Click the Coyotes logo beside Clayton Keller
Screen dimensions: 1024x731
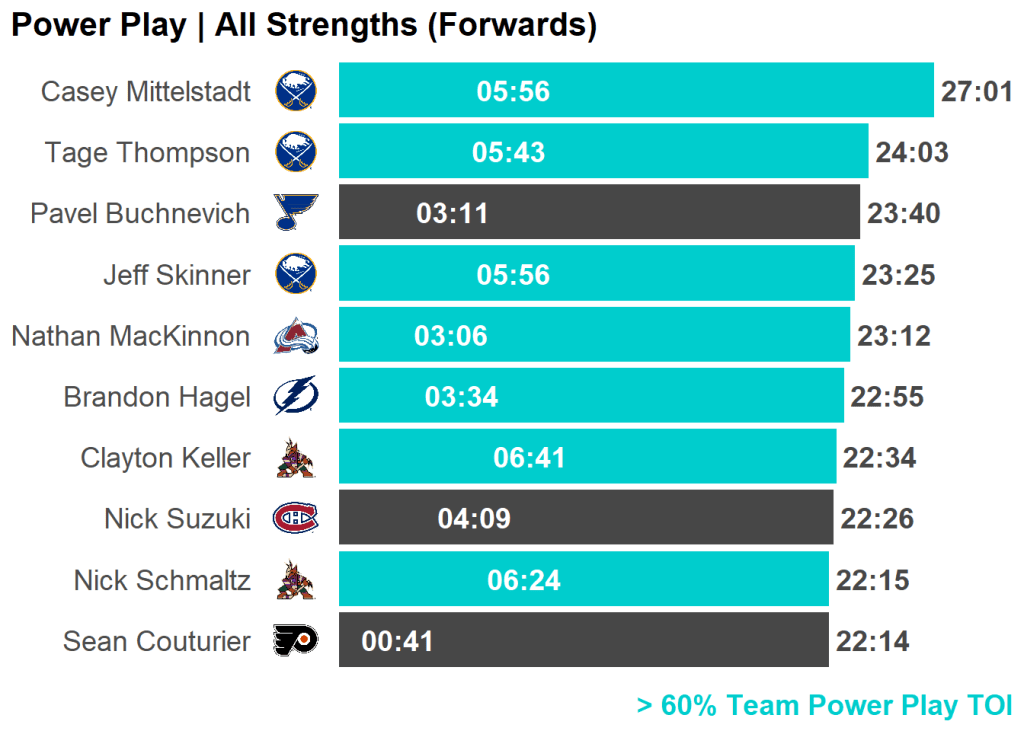click(295, 458)
